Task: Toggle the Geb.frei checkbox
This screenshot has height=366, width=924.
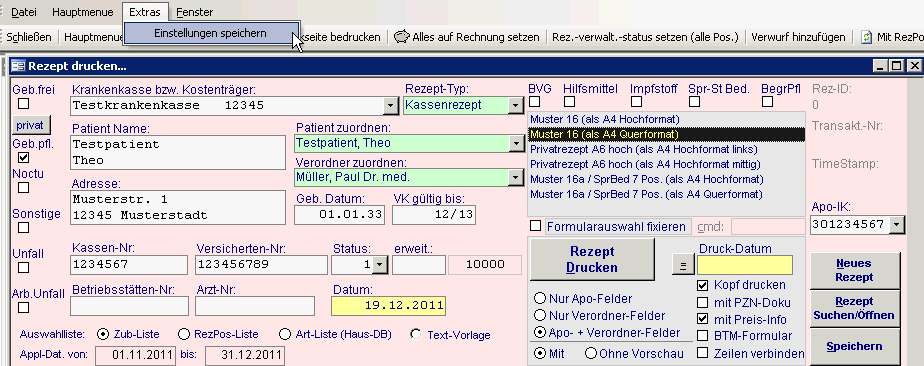Action: click(24, 104)
